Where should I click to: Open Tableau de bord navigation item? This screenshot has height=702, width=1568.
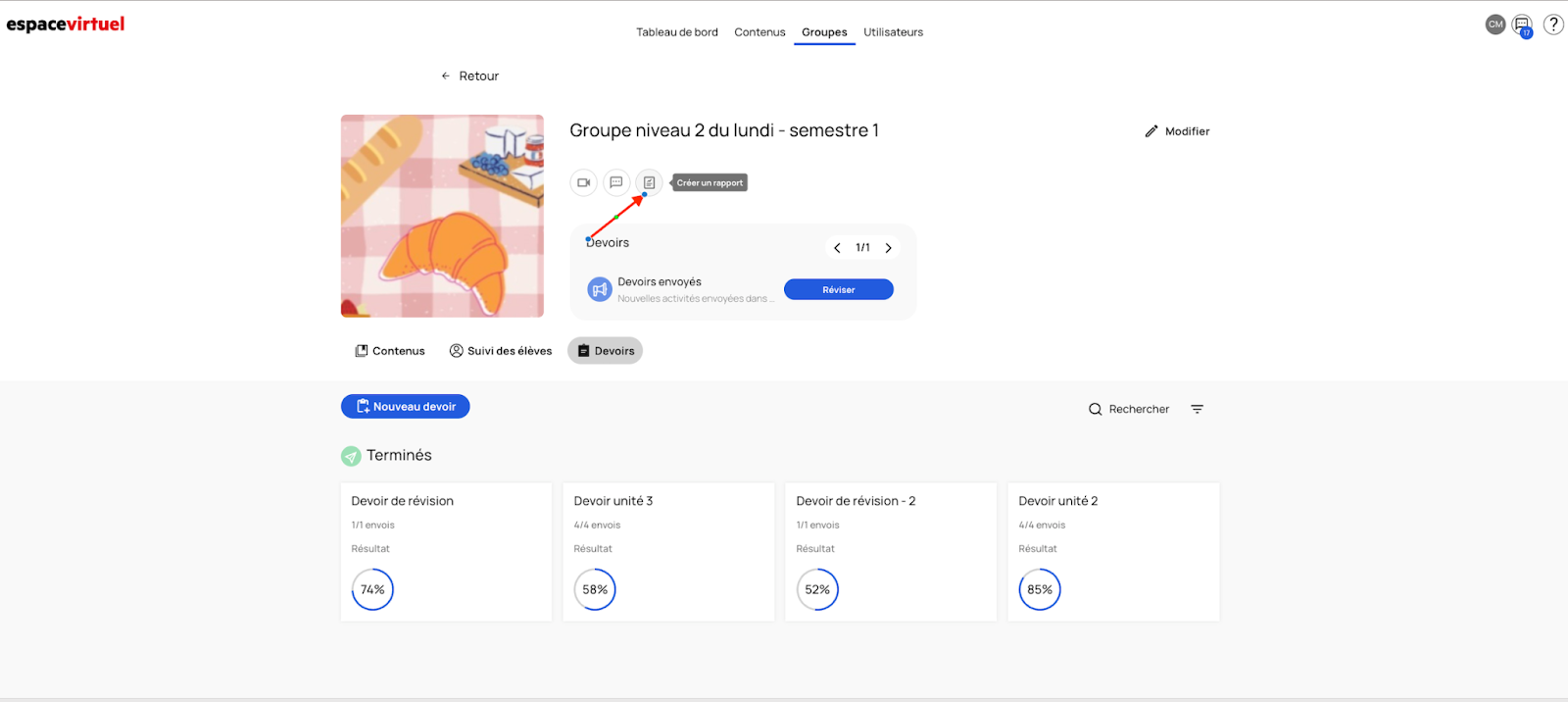click(x=677, y=32)
